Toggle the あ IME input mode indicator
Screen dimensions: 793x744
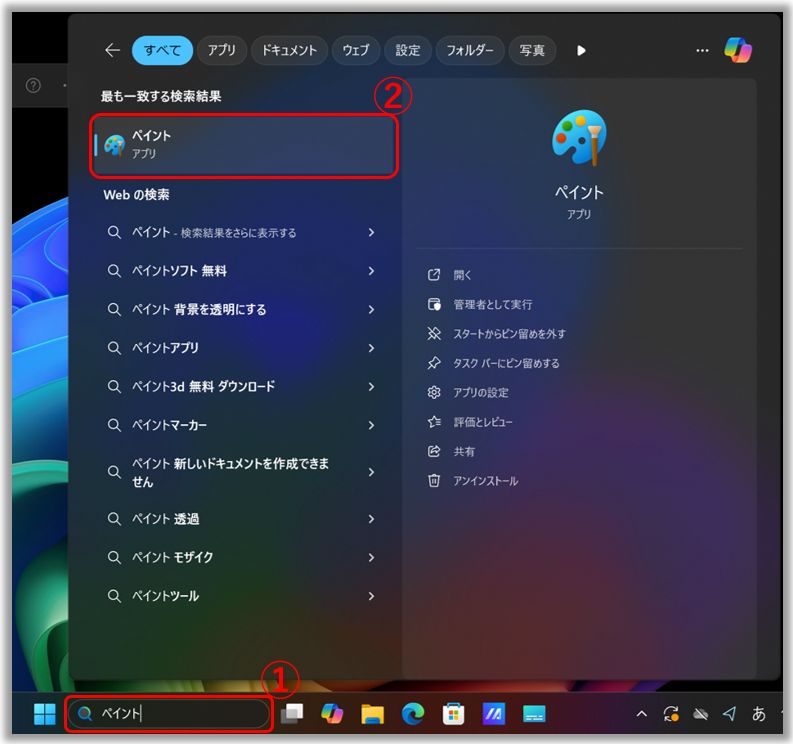click(x=759, y=714)
